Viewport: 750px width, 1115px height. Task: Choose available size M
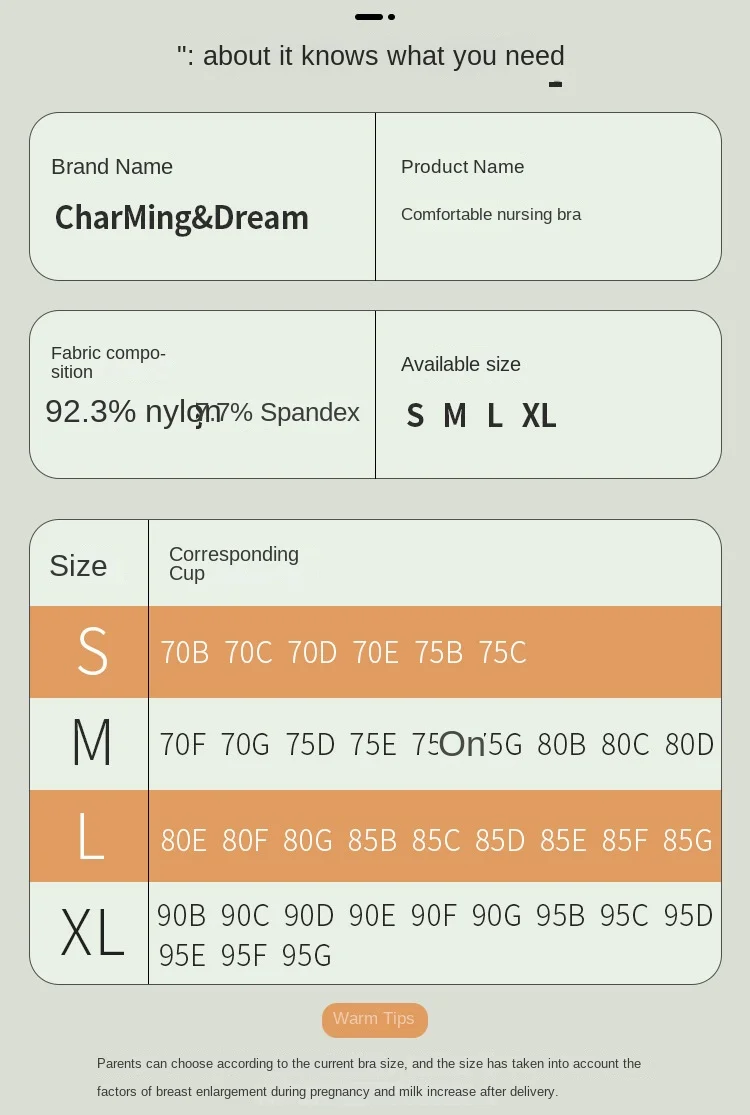(455, 415)
